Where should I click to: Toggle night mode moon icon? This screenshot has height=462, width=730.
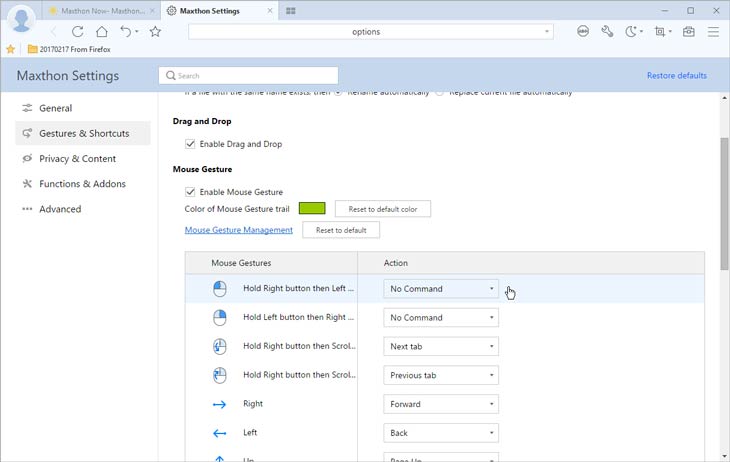tap(631, 31)
